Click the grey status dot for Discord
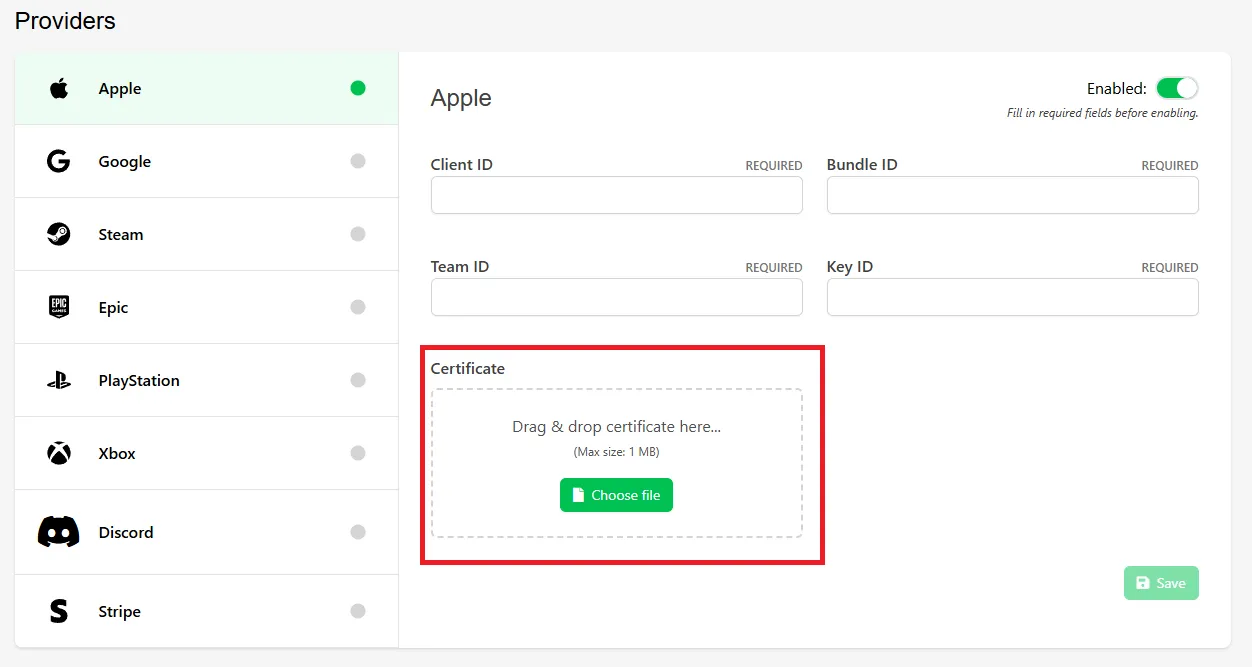 point(358,532)
